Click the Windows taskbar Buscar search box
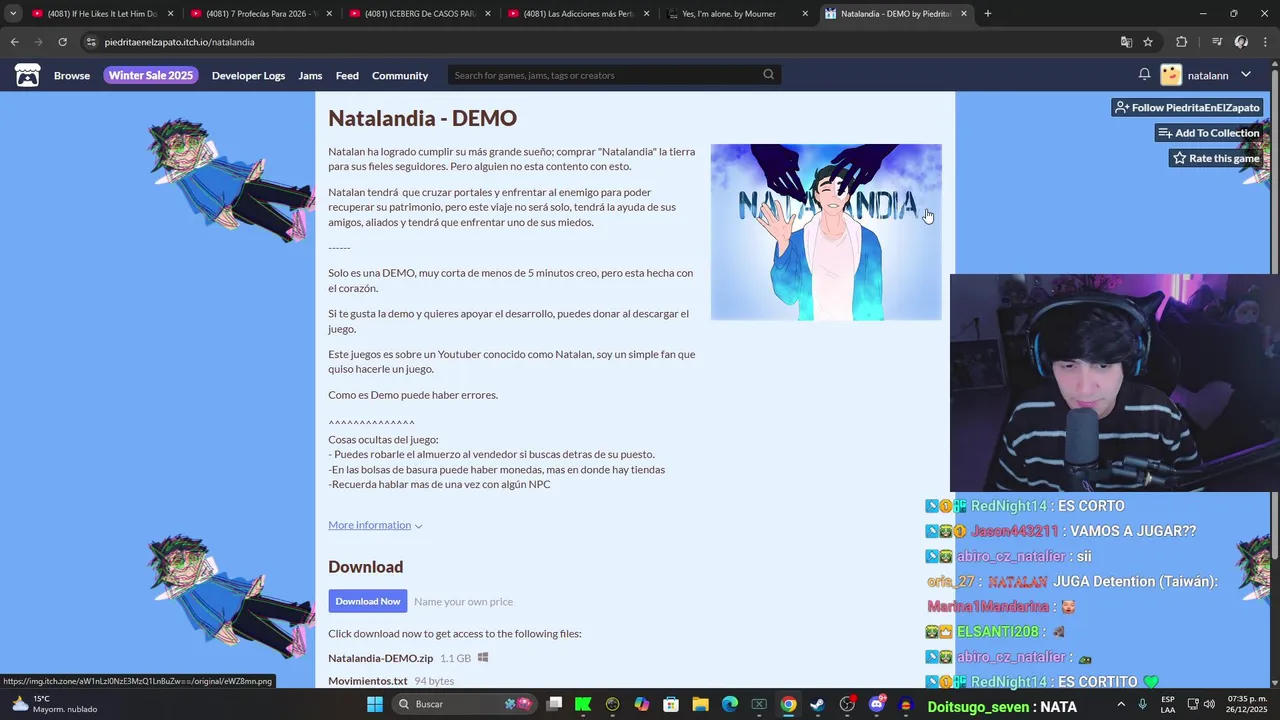The height and width of the screenshot is (720, 1280). [x=462, y=704]
